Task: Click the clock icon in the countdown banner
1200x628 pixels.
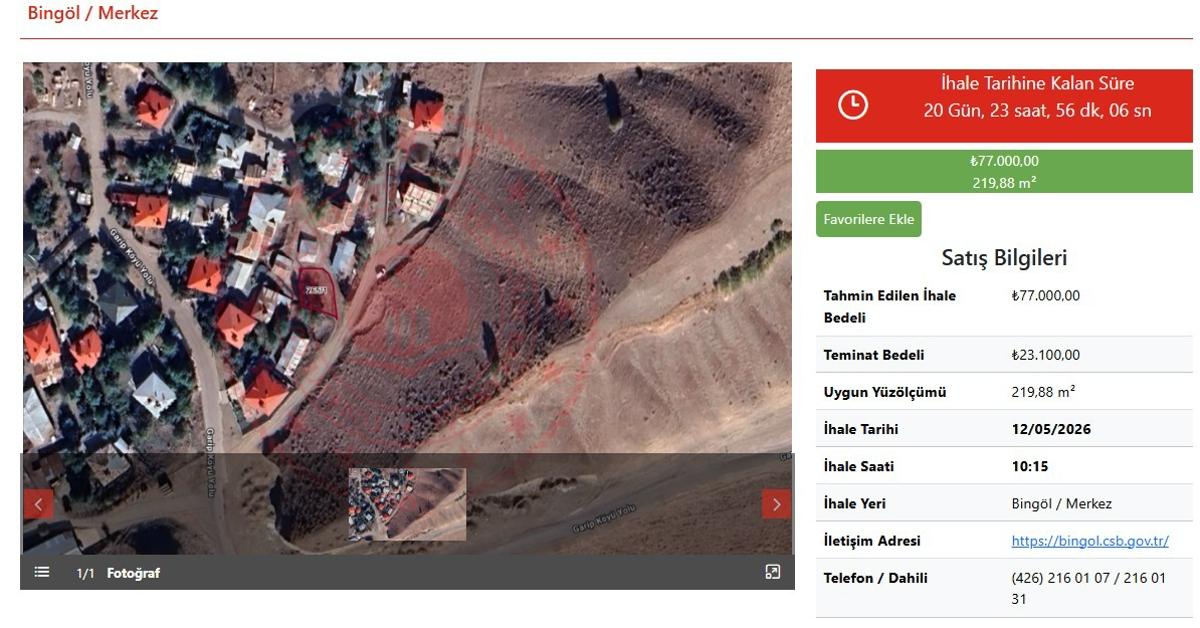Action: [852, 104]
